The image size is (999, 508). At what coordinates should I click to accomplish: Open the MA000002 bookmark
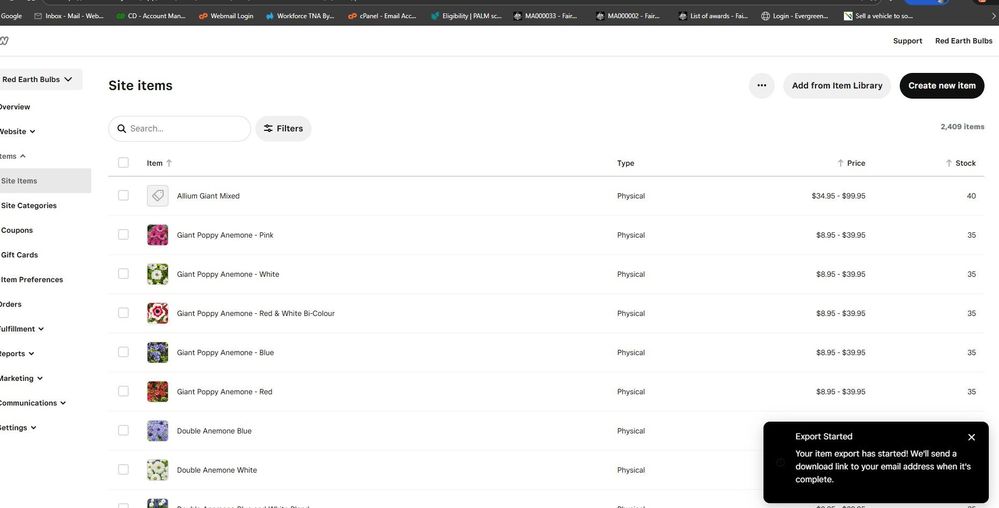point(630,16)
